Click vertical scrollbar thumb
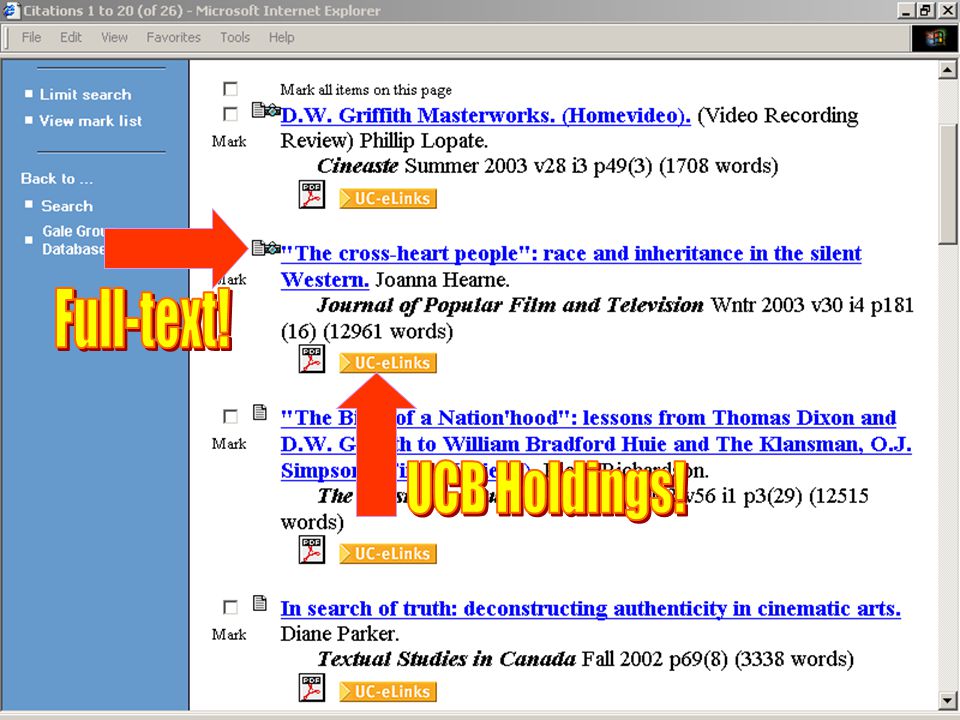This screenshot has width=960, height=720. click(947, 184)
